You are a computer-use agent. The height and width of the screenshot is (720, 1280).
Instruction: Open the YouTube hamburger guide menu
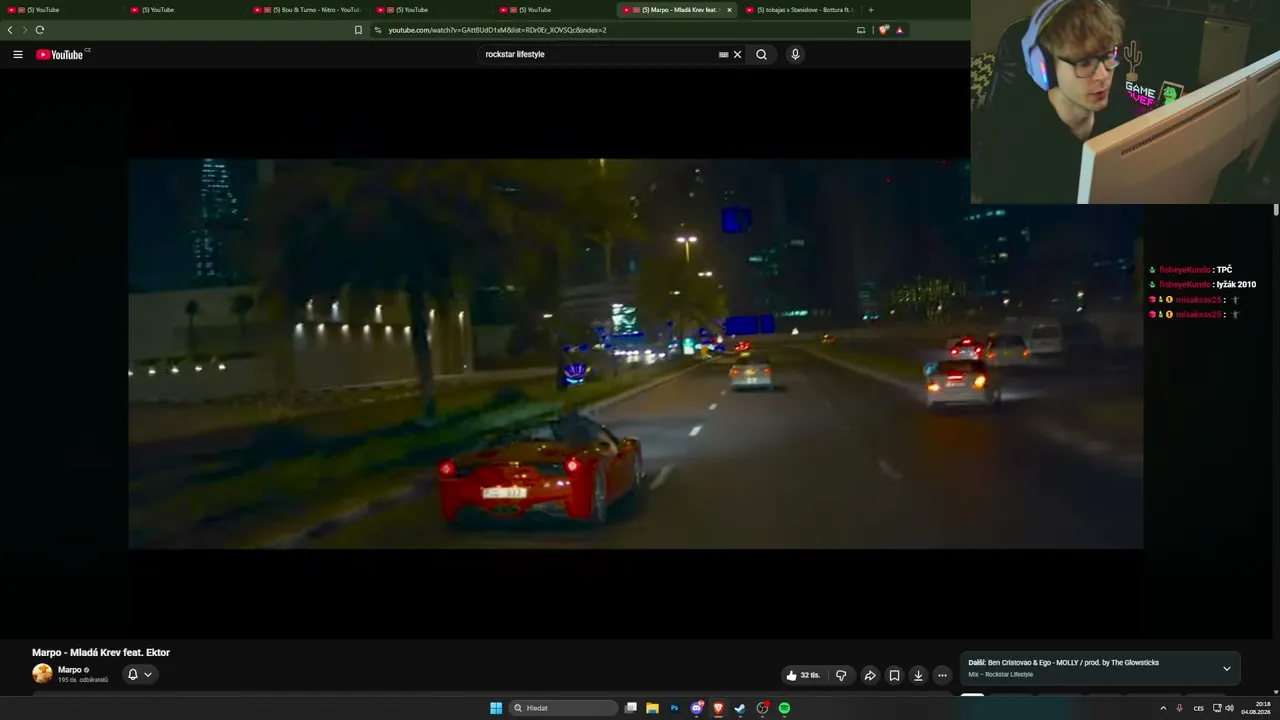[x=18, y=55]
